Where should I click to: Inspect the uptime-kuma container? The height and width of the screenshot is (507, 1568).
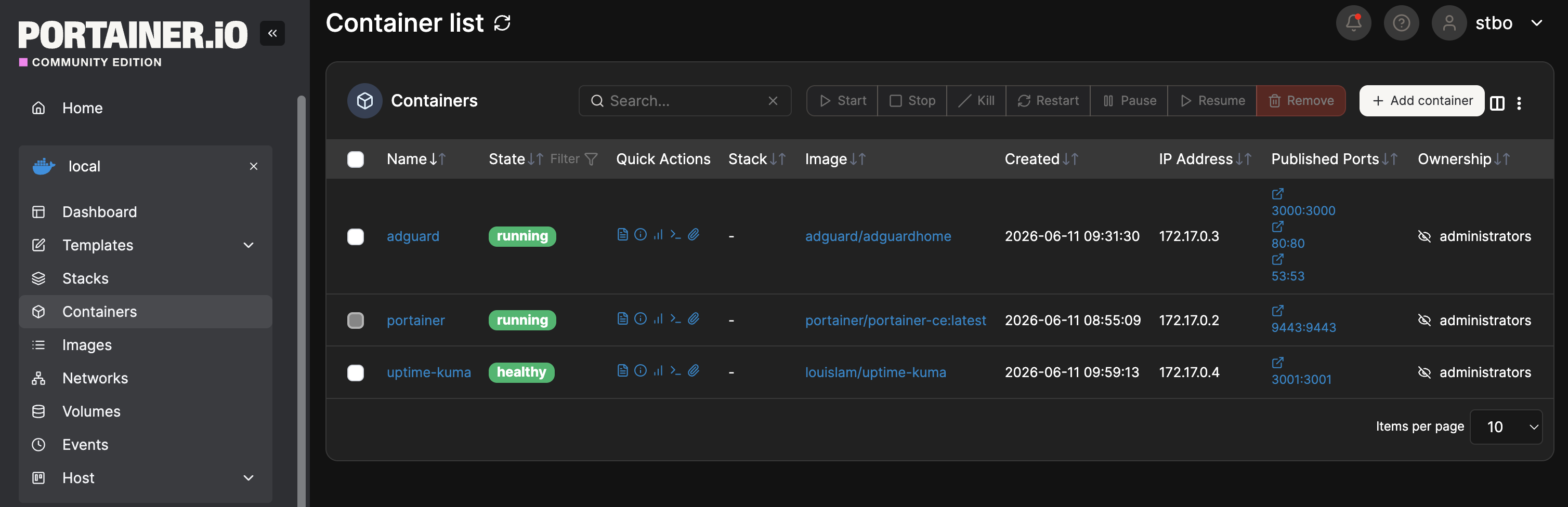click(641, 371)
